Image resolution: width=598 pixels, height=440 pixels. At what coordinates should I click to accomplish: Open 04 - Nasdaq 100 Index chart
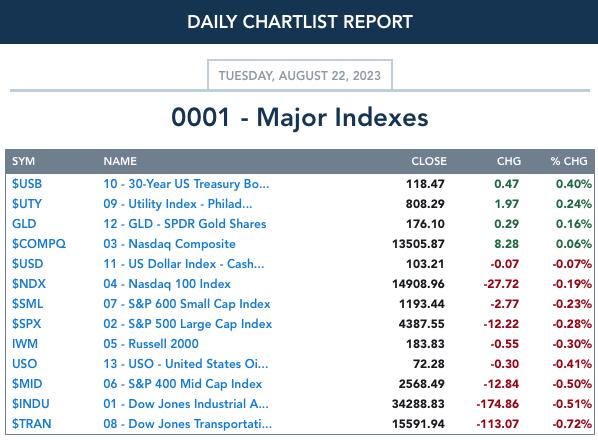[167, 284]
